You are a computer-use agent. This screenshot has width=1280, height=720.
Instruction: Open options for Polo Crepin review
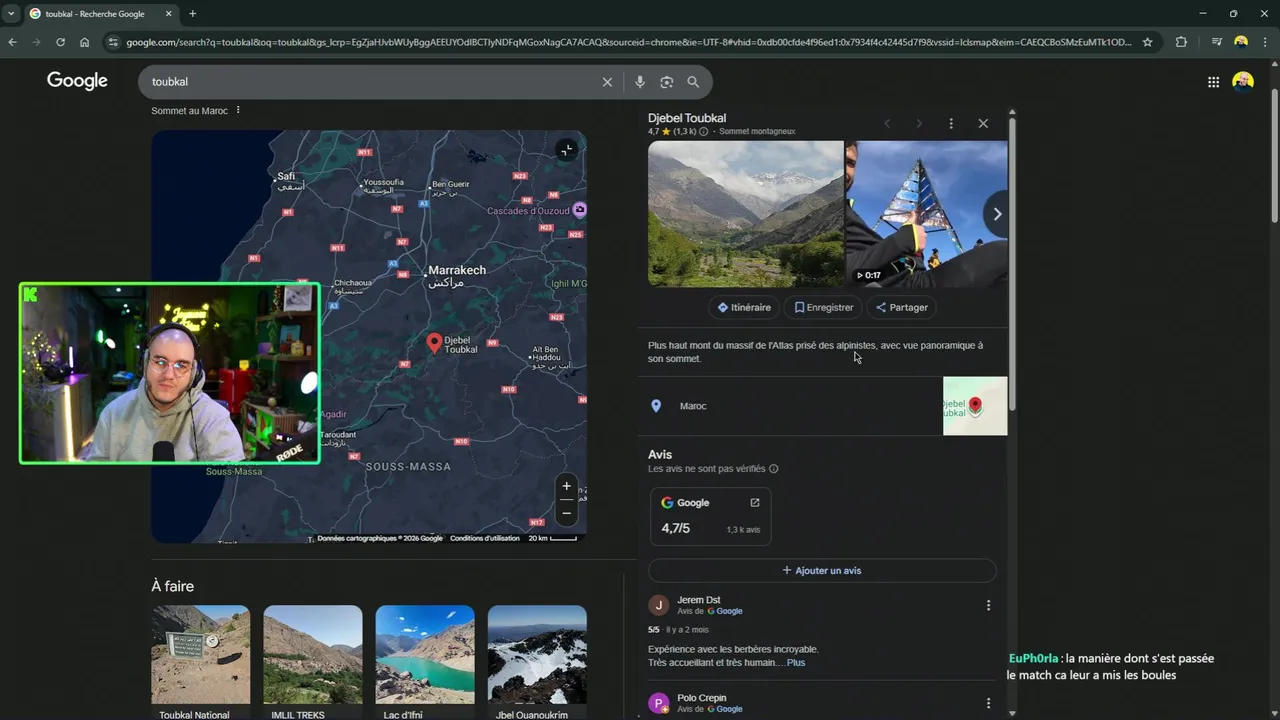coord(988,703)
